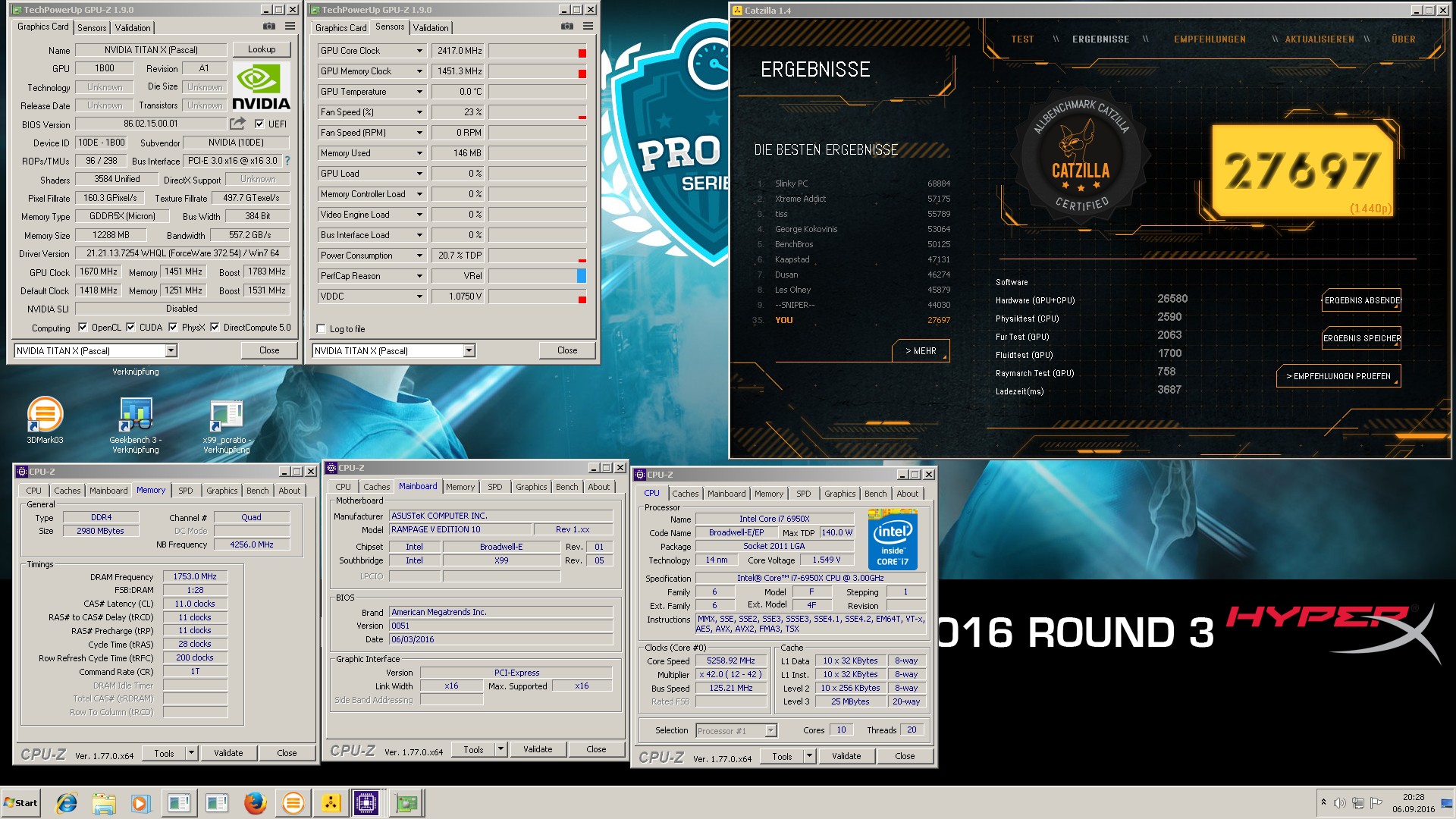Enable the Log to file checkbox
Image resolution: width=1456 pixels, height=819 pixels.
click(321, 328)
